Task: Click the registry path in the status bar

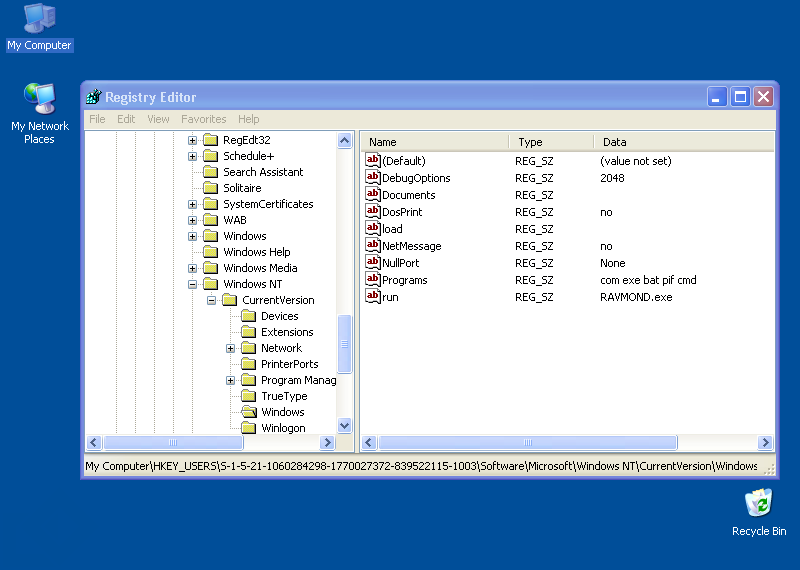Action: 421,466
